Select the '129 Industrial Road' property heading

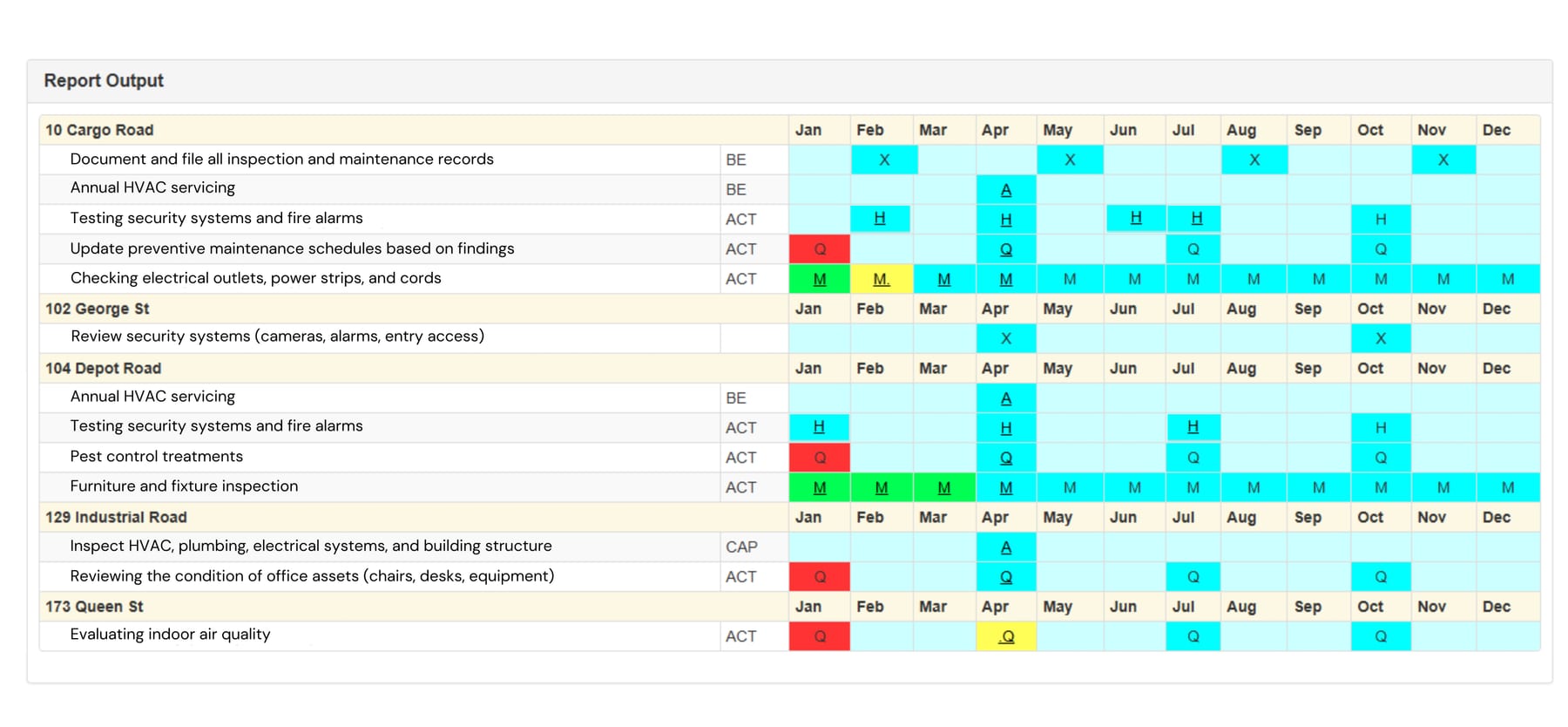[117, 517]
